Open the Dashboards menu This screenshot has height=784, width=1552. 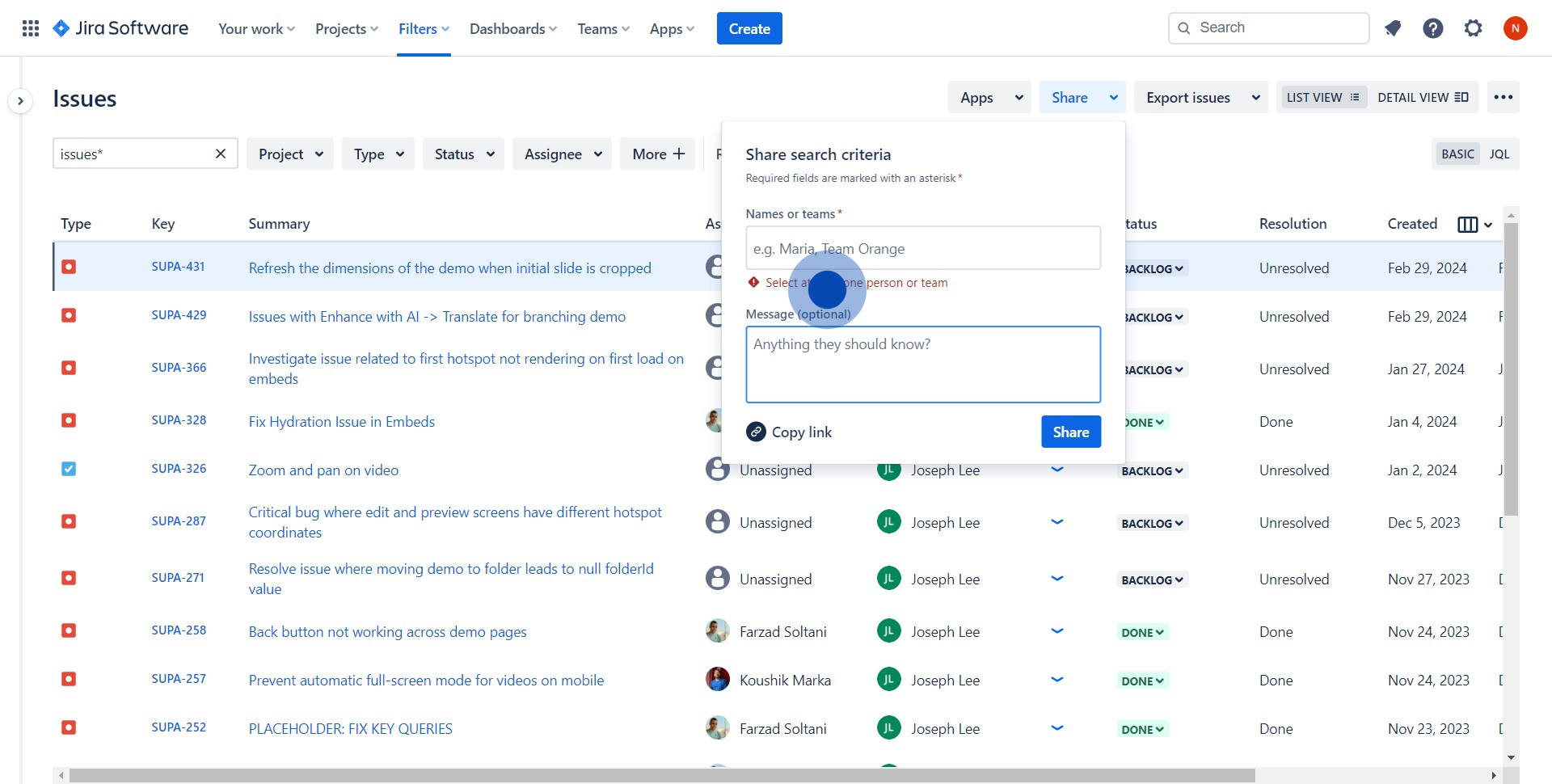(512, 29)
